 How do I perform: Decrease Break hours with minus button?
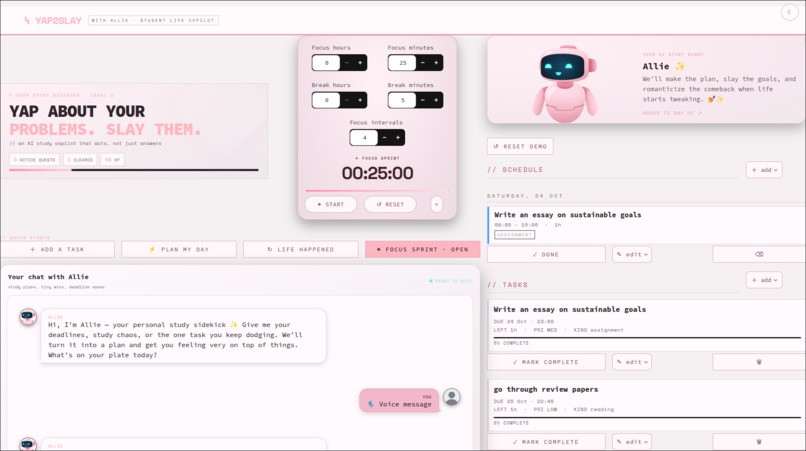[x=346, y=100]
